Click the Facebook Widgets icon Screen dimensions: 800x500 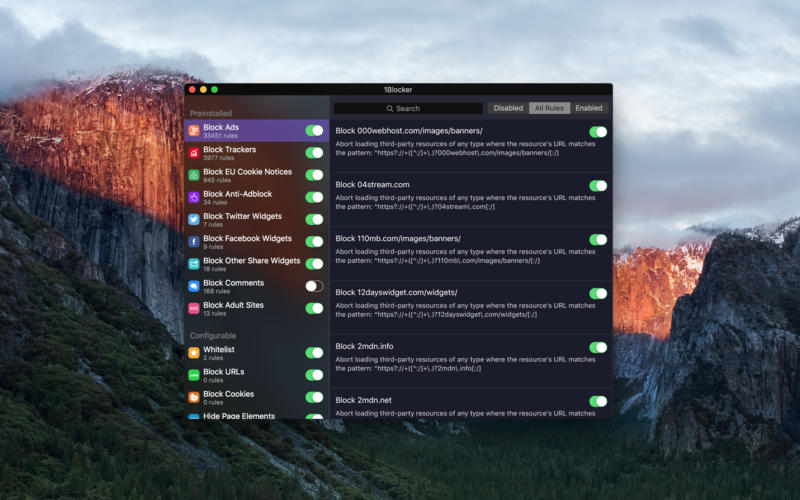click(x=194, y=242)
